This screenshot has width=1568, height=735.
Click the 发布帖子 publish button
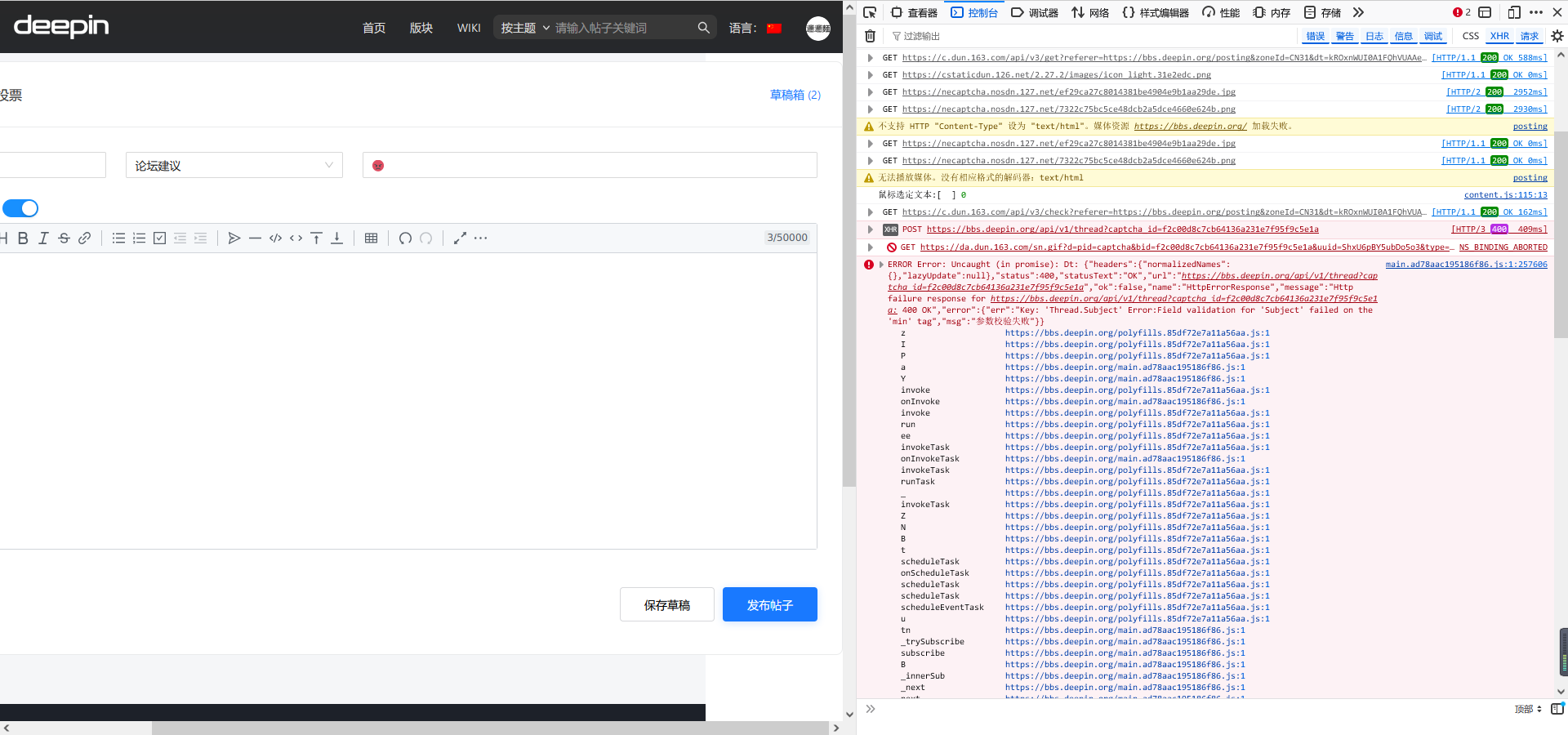tap(770, 604)
